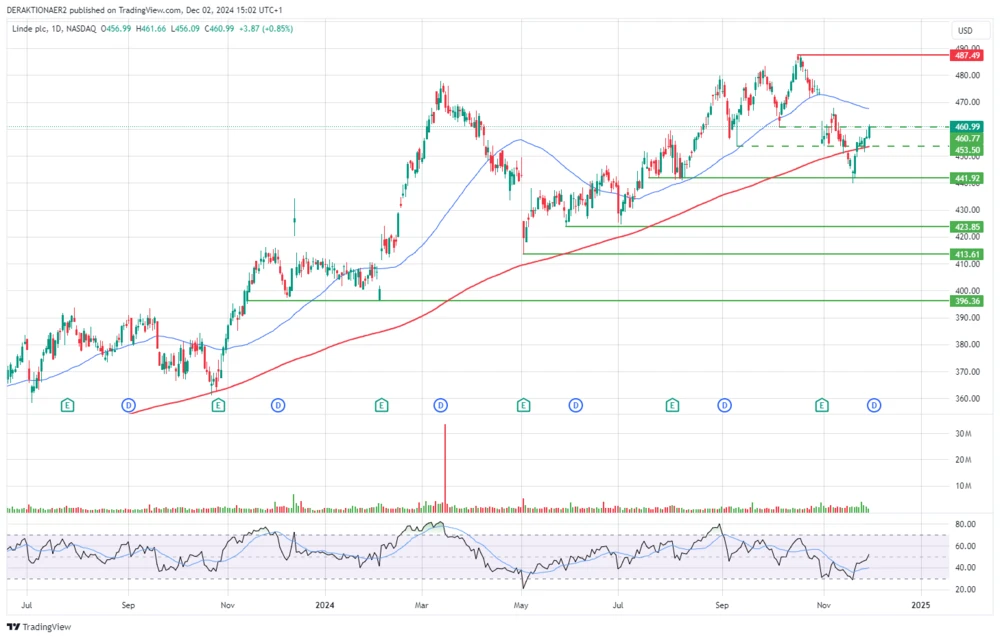Viewport: 1000px width, 639px height.
Task: Select the dividend marker below the March spike
Action: click(441, 405)
